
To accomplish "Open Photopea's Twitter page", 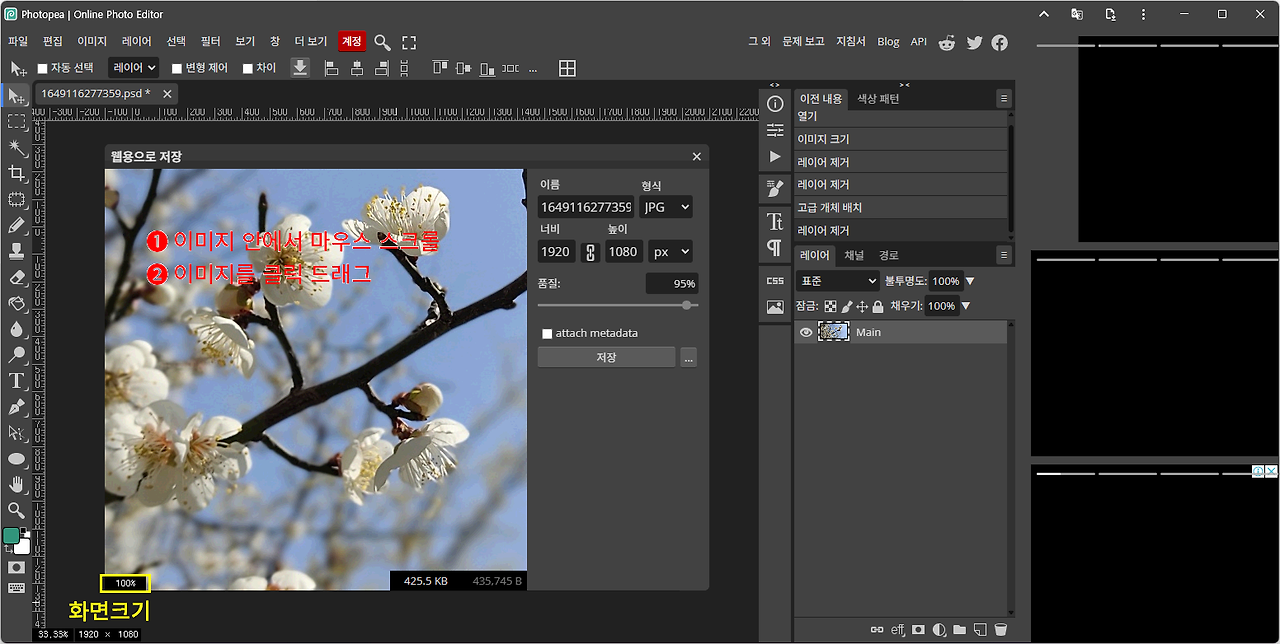I will 974,42.
